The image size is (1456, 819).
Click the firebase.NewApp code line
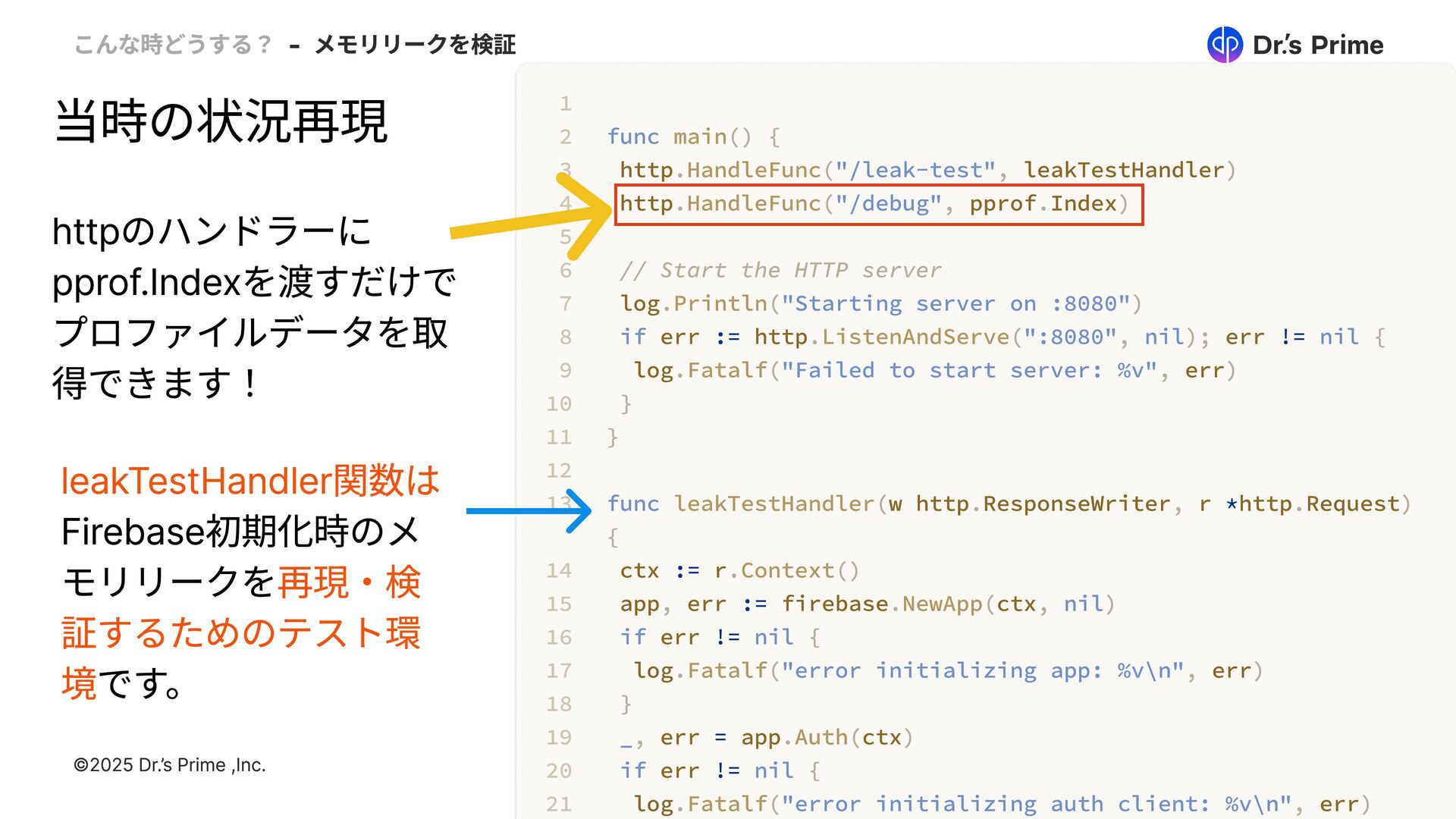pyautogui.click(x=867, y=604)
